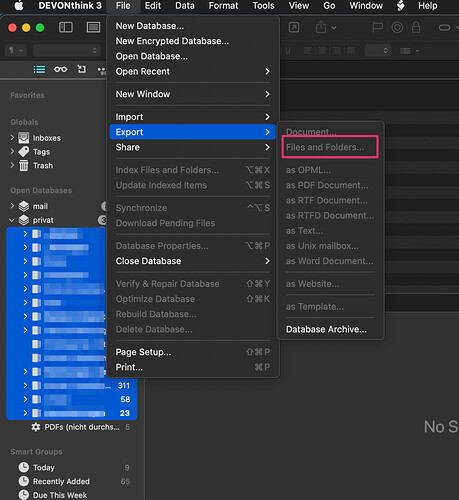Collapse the privat database
The width and height of the screenshot is (459, 500).
[x=12, y=220]
